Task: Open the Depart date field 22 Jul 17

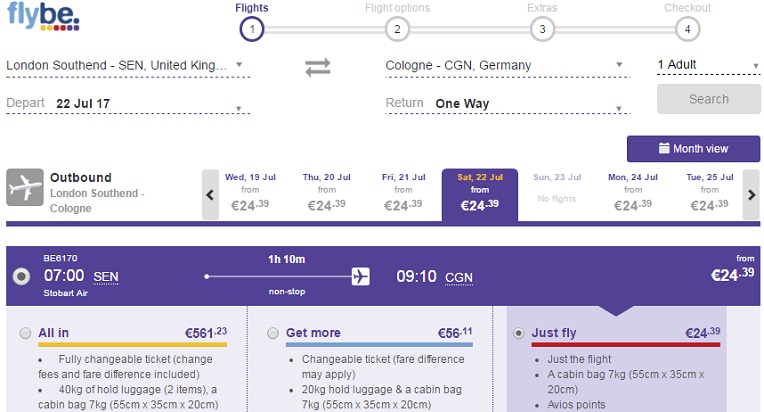Action: pyautogui.click(x=128, y=104)
